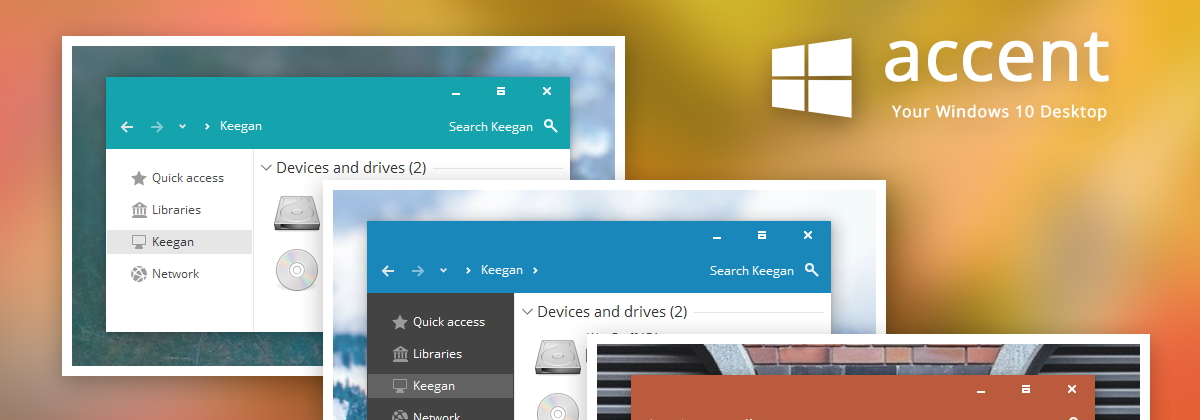Click back arrow in the blue window

pos(388,270)
